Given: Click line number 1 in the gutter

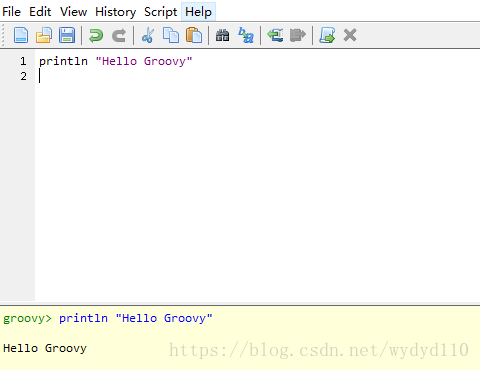Looking at the screenshot, I should (23, 61).
